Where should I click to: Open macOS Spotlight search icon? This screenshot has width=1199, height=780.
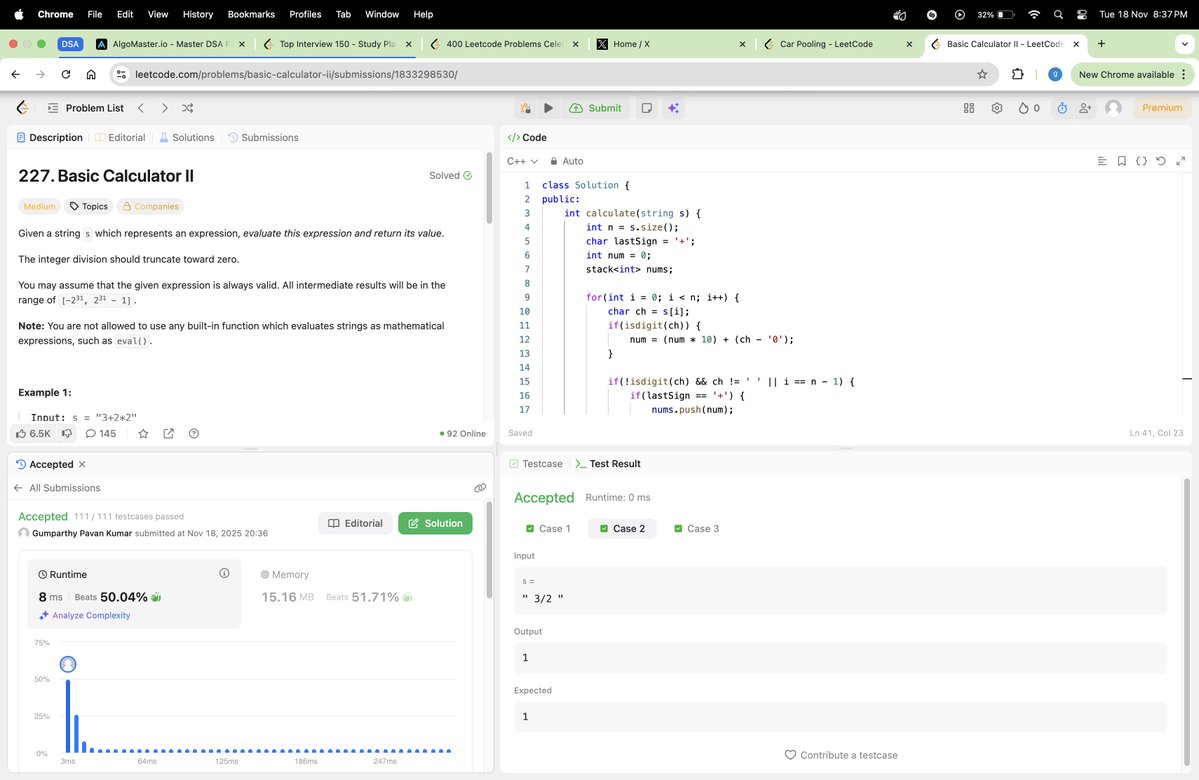point(1058,15)
